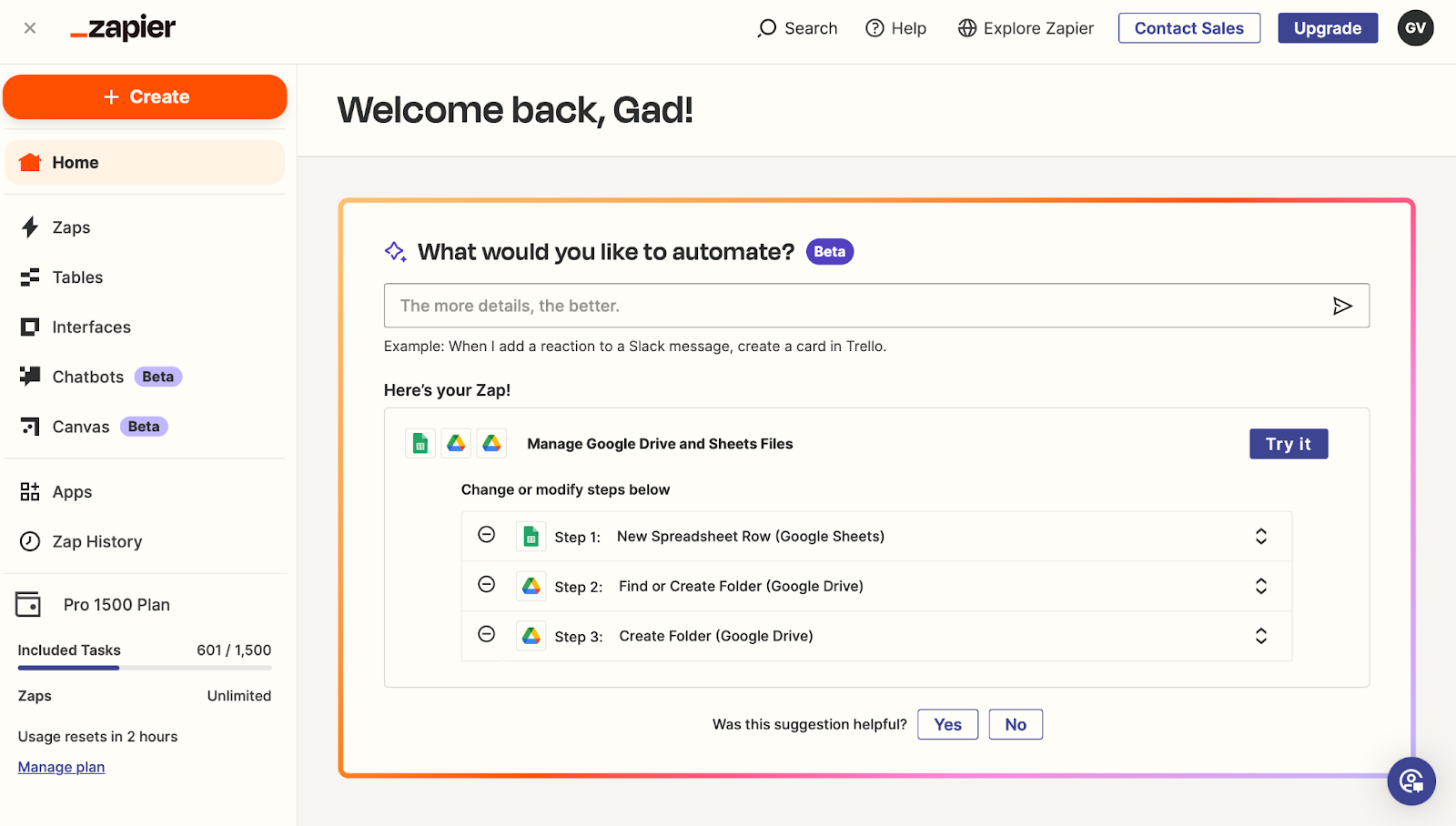This screenshot has width=1456, height=826.
Task: Click the Home house icon
Action: coord(30,162)
